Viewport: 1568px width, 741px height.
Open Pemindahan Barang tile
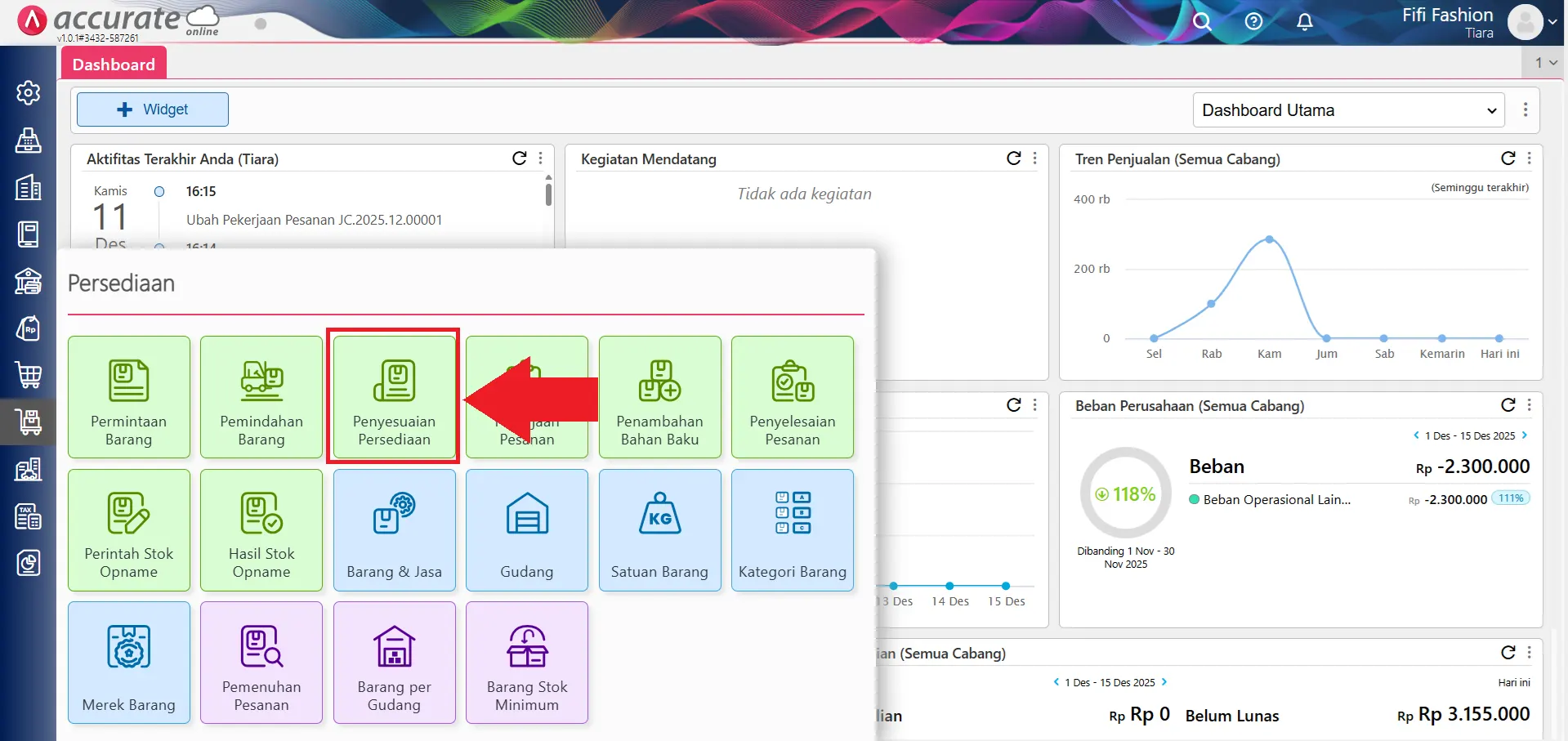click(x=261, y=397)
